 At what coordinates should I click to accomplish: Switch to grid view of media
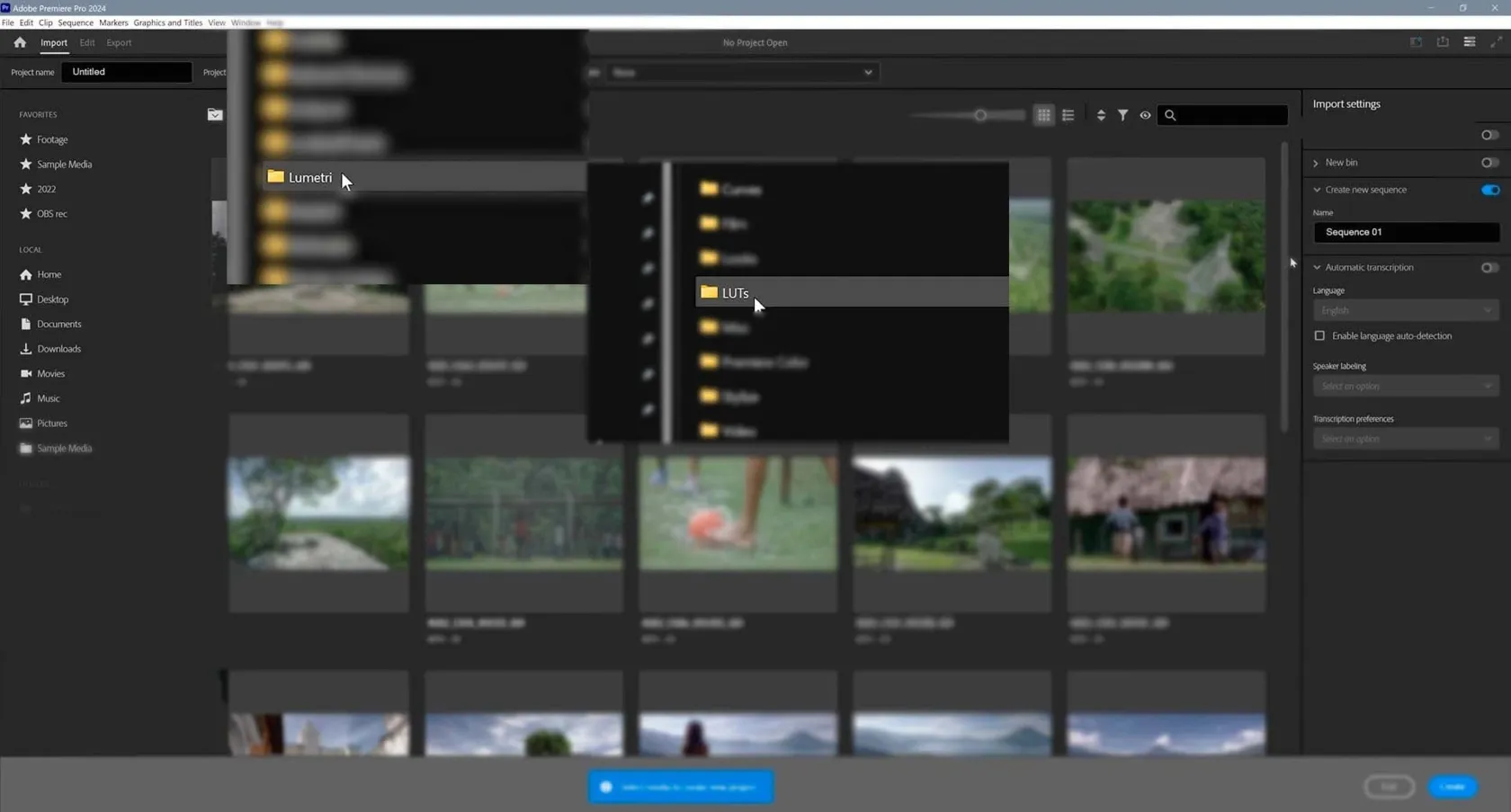coord(1043,115)
